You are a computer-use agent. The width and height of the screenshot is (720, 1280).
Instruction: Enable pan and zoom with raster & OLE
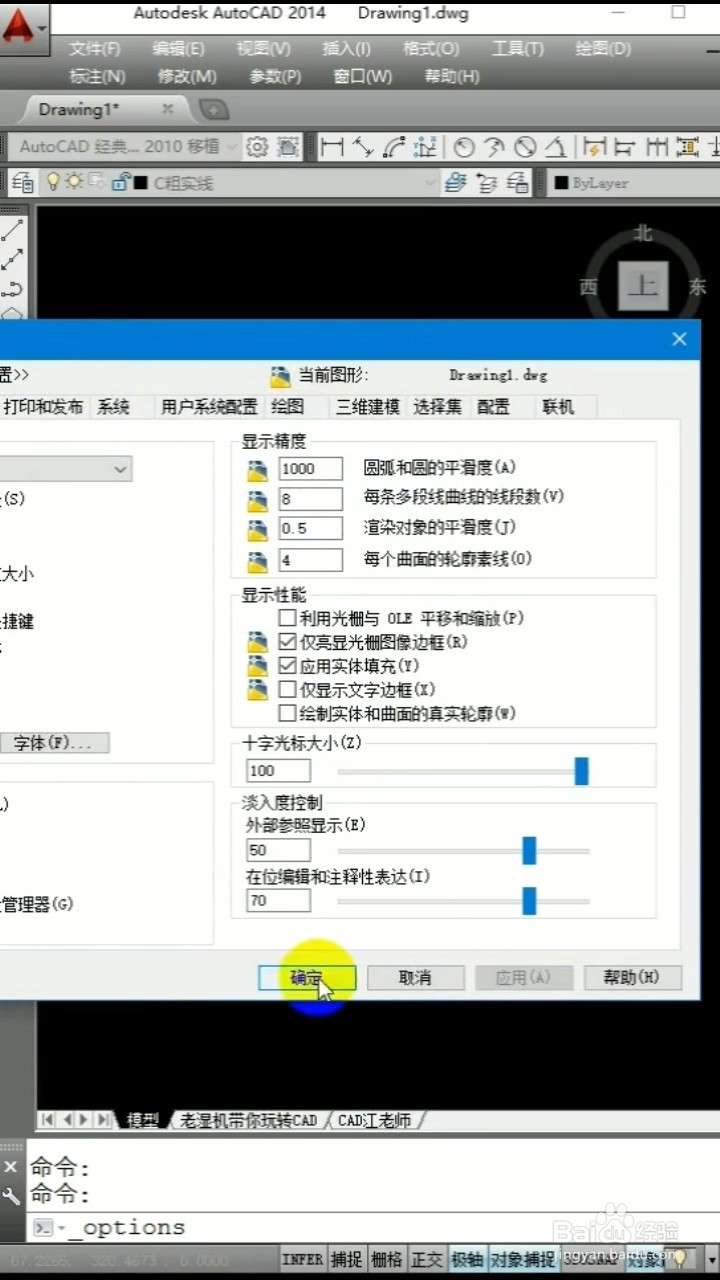[x=287, y=619]
